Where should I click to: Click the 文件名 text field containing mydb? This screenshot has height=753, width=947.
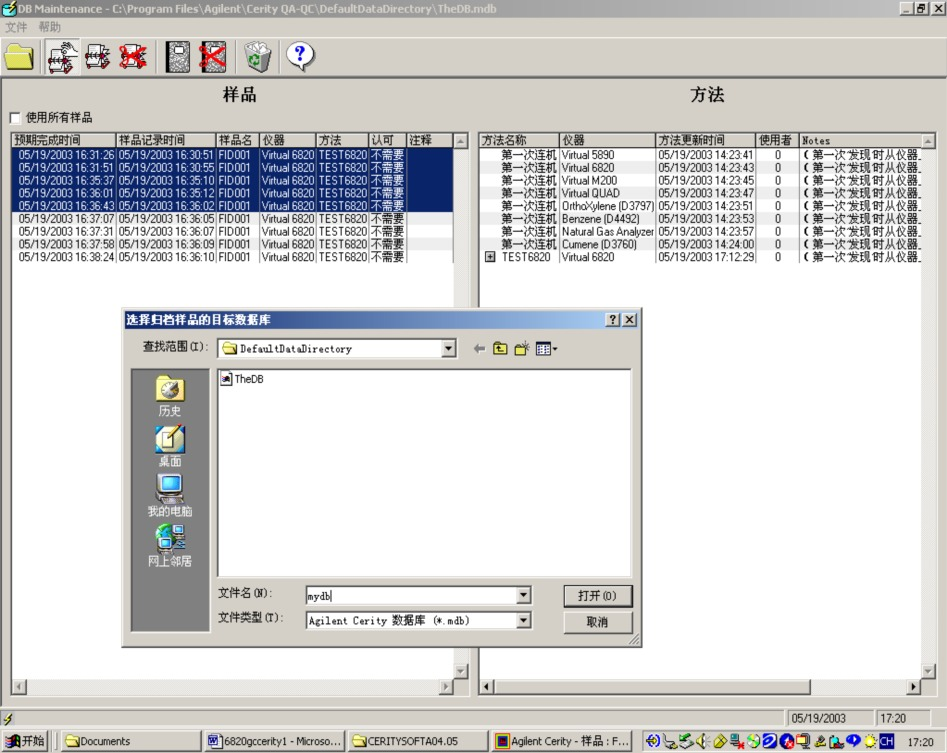[x=411, y=596]
